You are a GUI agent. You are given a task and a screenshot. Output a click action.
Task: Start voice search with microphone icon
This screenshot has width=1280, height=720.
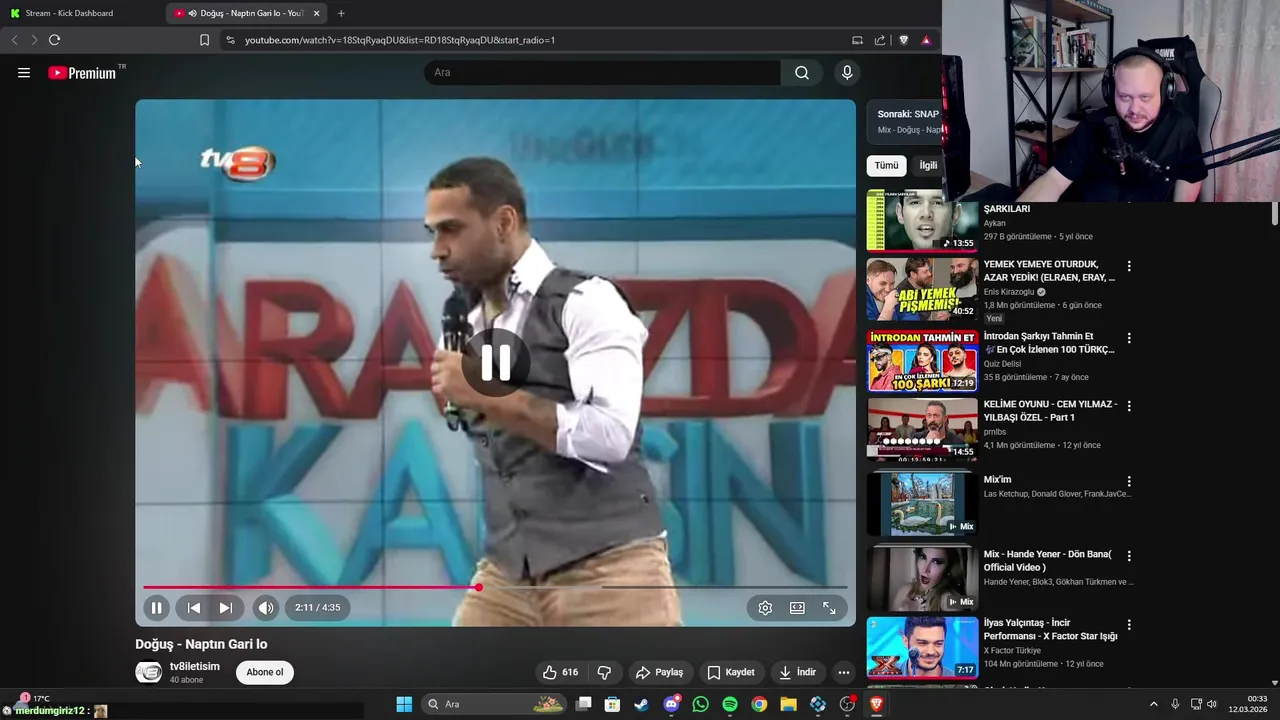847,73
